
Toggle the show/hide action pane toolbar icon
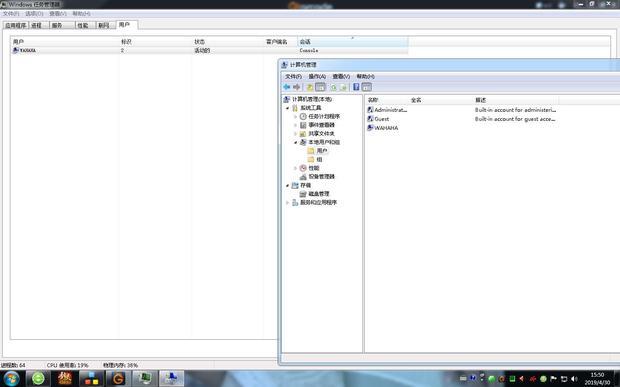(x=367, y=87)
